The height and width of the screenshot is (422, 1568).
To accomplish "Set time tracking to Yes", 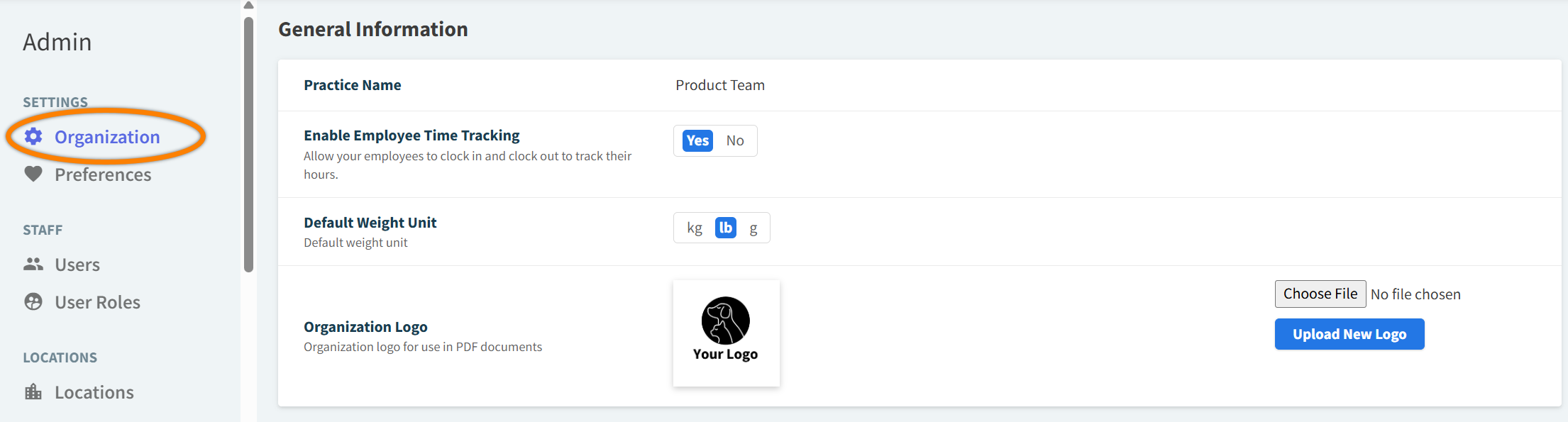I will pyautogui.click(x=697, y=140).
